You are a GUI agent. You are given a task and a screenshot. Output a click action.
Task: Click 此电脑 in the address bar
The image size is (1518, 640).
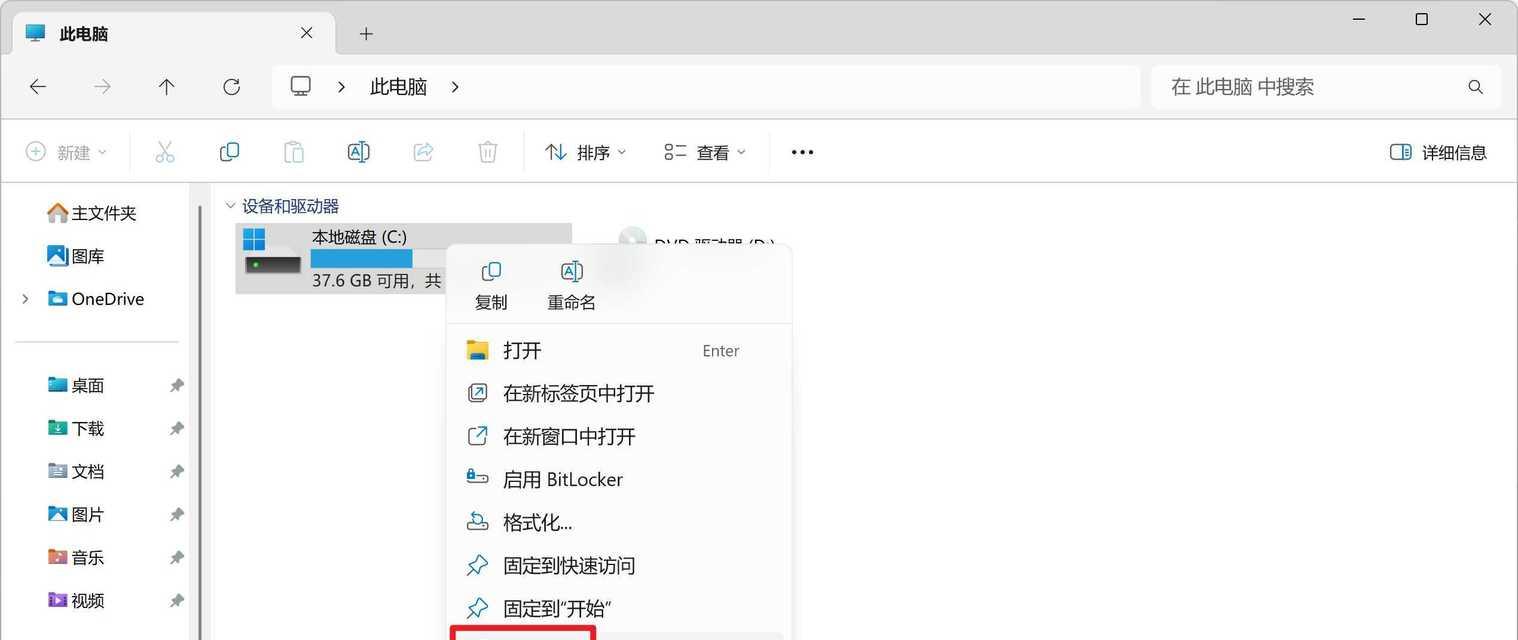tap(398, 87)
